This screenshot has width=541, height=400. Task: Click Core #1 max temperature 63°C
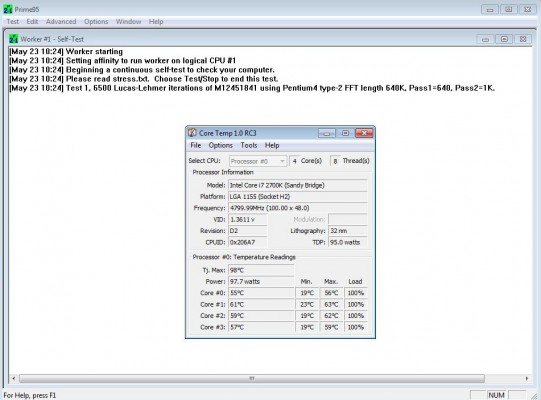[331, 304]
